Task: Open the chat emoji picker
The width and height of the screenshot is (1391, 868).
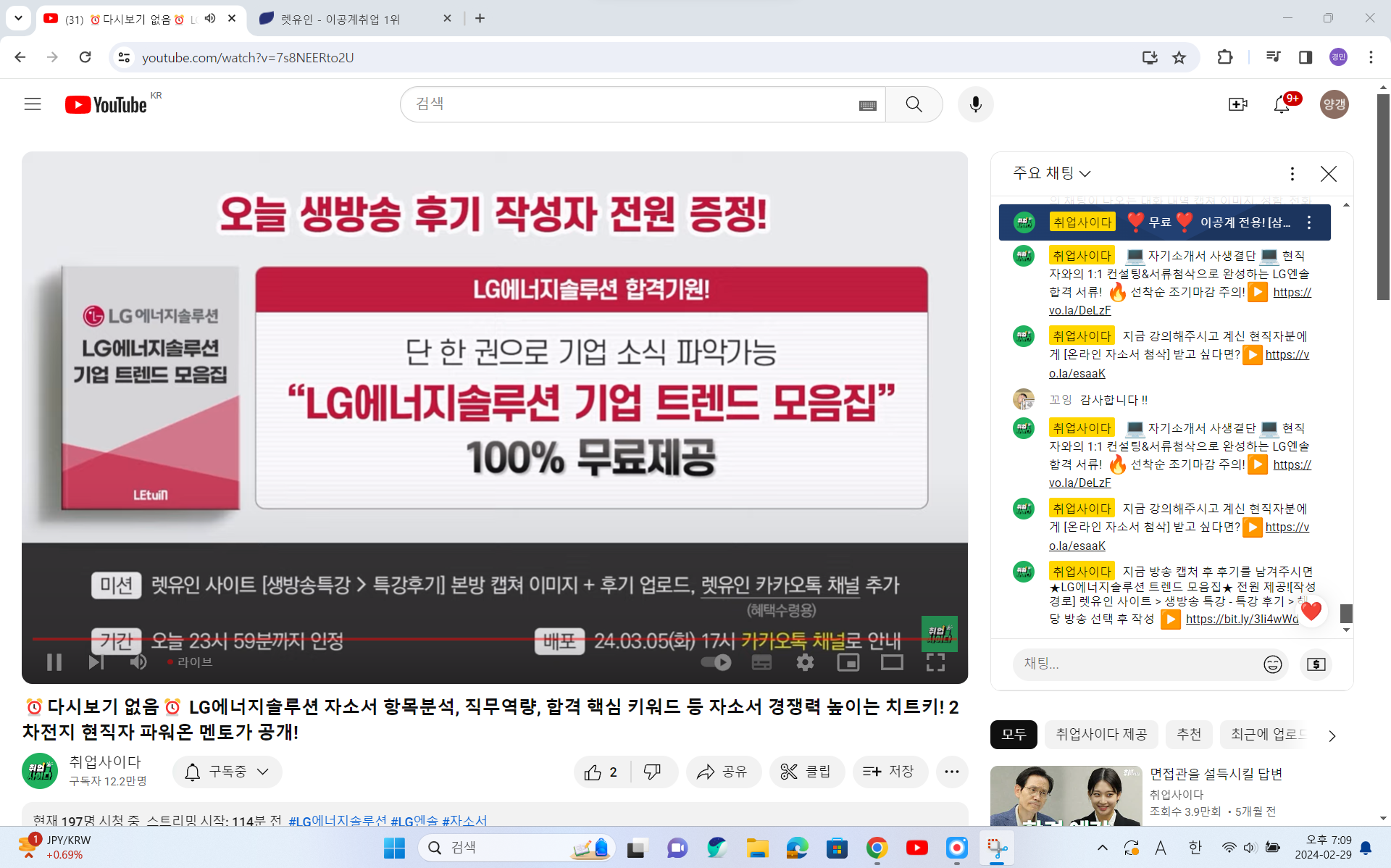Action: [1272, 664]
